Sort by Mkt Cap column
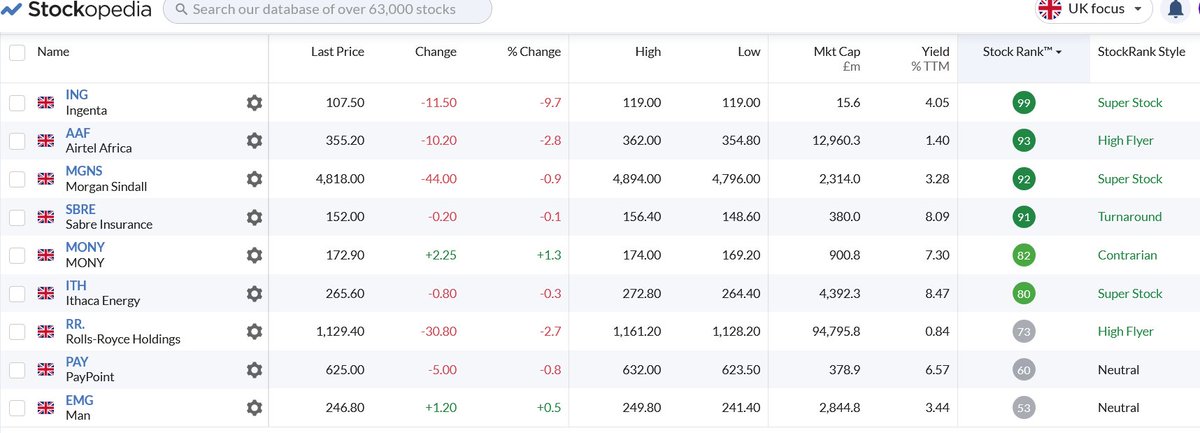 click(836, 58)
